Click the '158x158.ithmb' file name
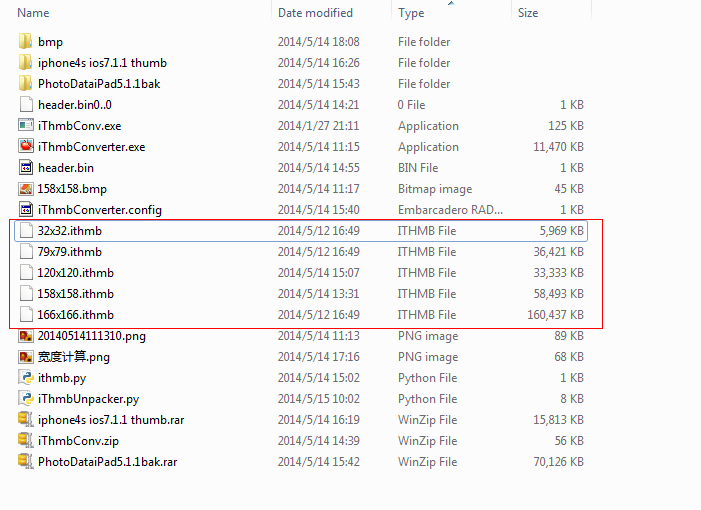 coord(76,294)
